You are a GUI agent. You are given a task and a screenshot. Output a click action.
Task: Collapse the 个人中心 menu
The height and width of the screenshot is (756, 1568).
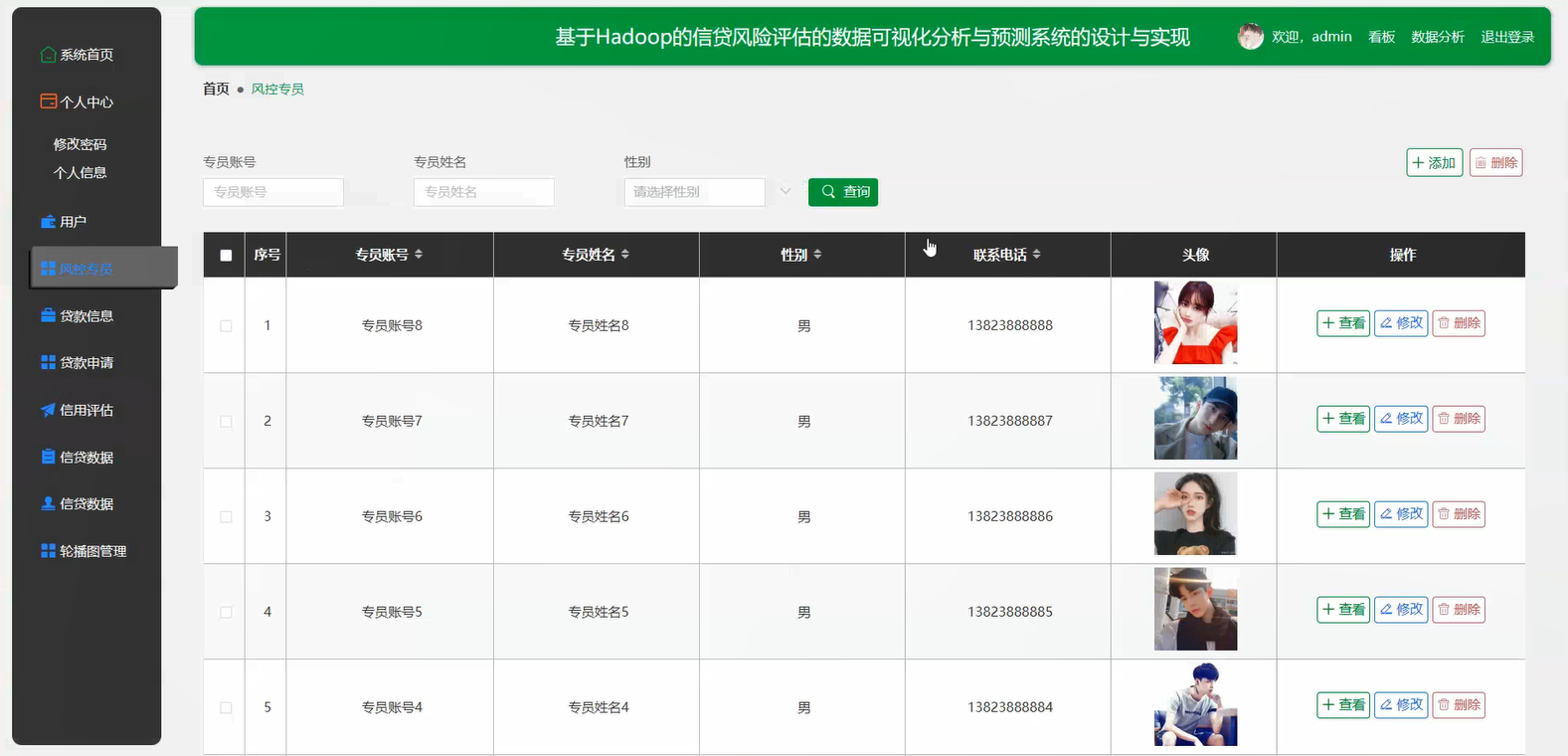click(87, 101)
